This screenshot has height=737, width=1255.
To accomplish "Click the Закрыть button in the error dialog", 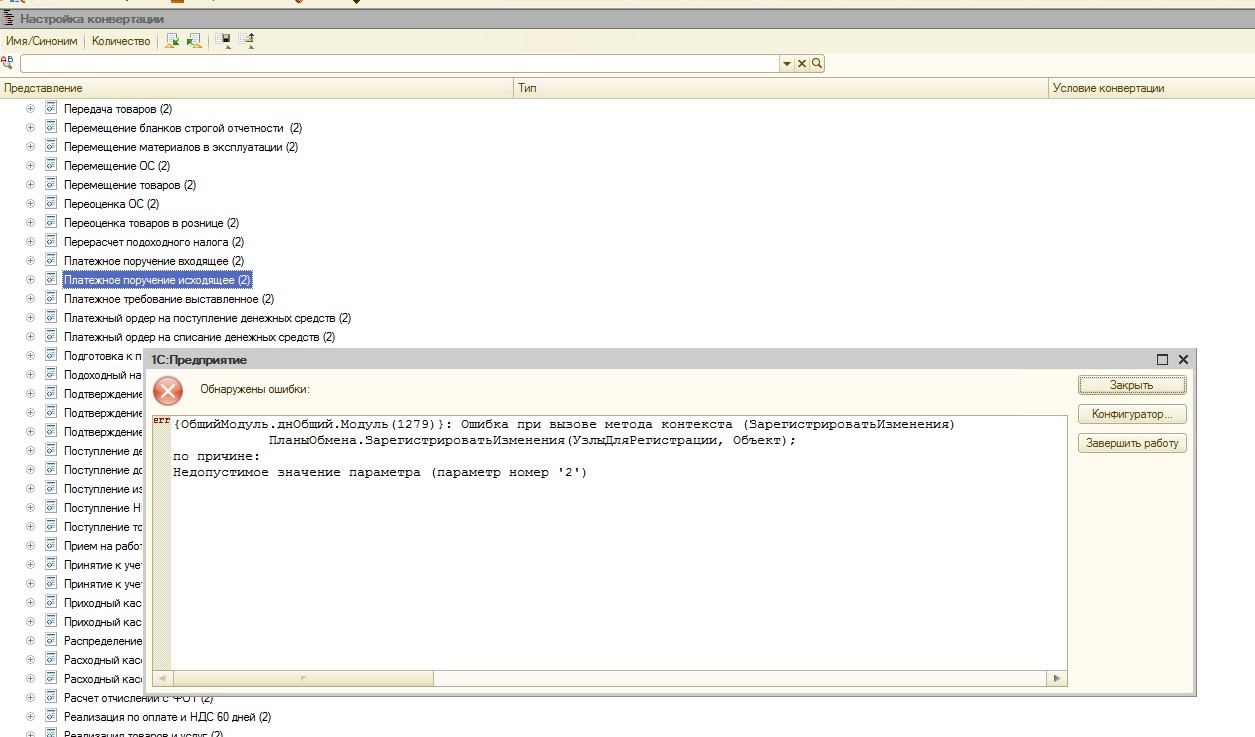I will 1132,385.
